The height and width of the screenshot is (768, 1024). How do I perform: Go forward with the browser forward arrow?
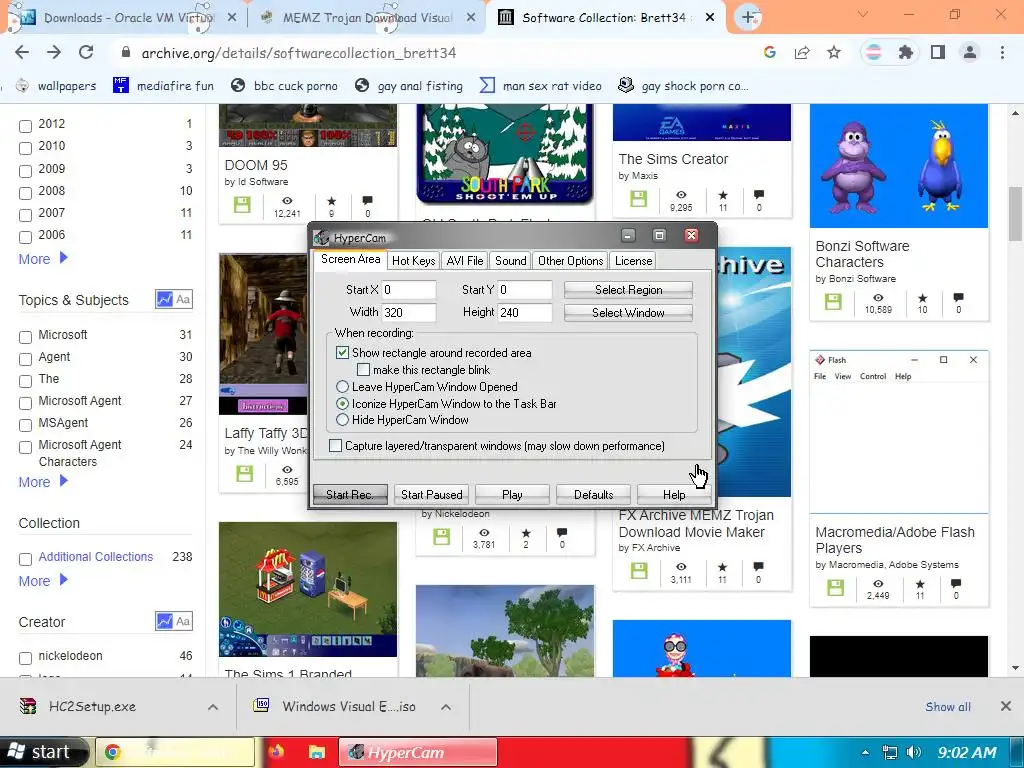[x=54, y=53]
